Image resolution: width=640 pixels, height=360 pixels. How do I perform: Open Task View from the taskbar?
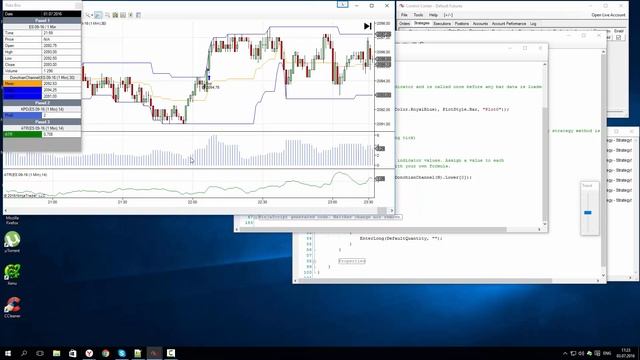[40, 353]
